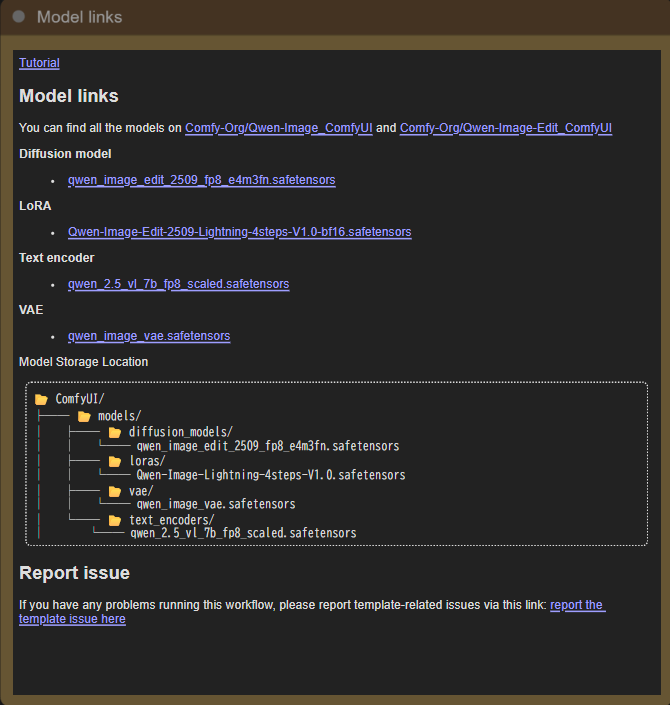Click the loras/ folder icon
The height and width of the screenshot is (705, 670).
click(115, 461)
